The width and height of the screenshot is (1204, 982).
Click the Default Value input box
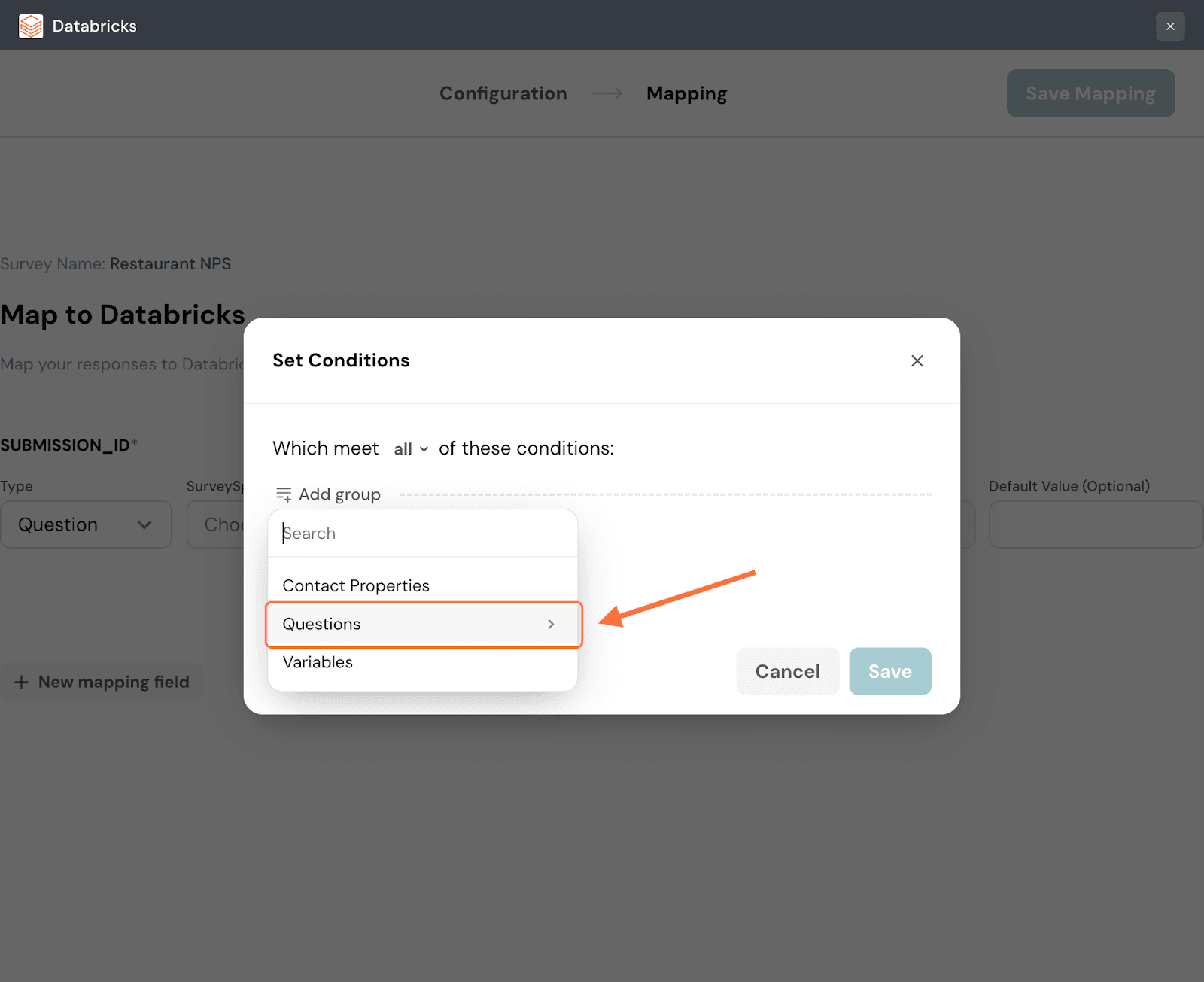[1095, 525]
